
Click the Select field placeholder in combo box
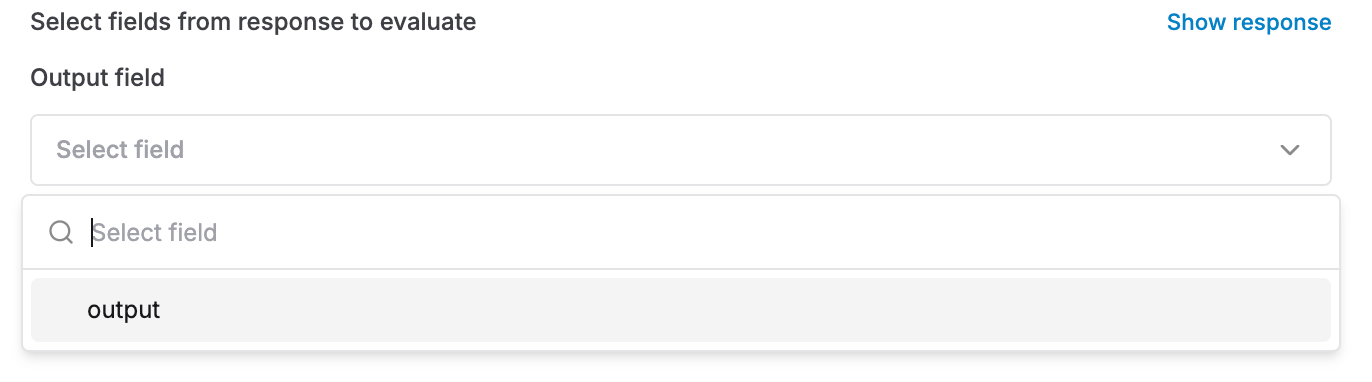point(120,150)
